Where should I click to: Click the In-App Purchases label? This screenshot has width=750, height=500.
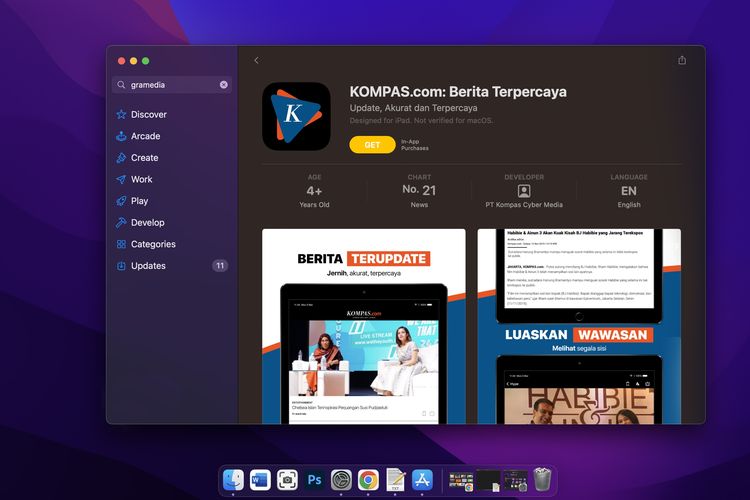[x=415, y=145]
